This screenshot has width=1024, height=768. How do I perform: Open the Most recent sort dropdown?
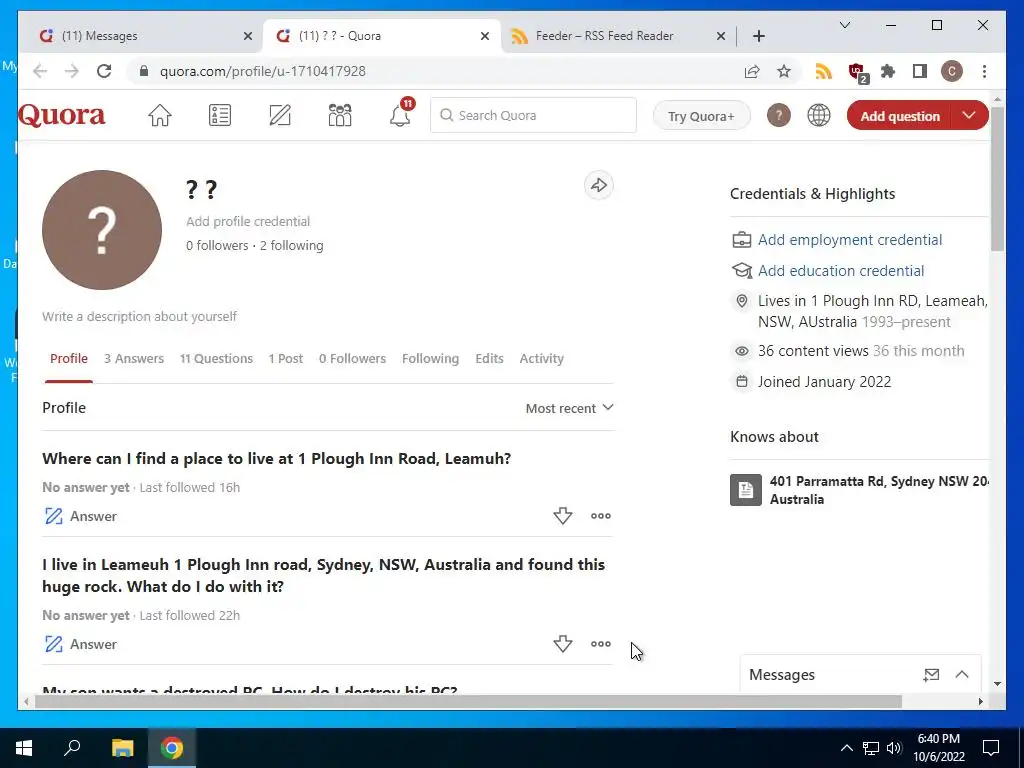click(569, 408)
